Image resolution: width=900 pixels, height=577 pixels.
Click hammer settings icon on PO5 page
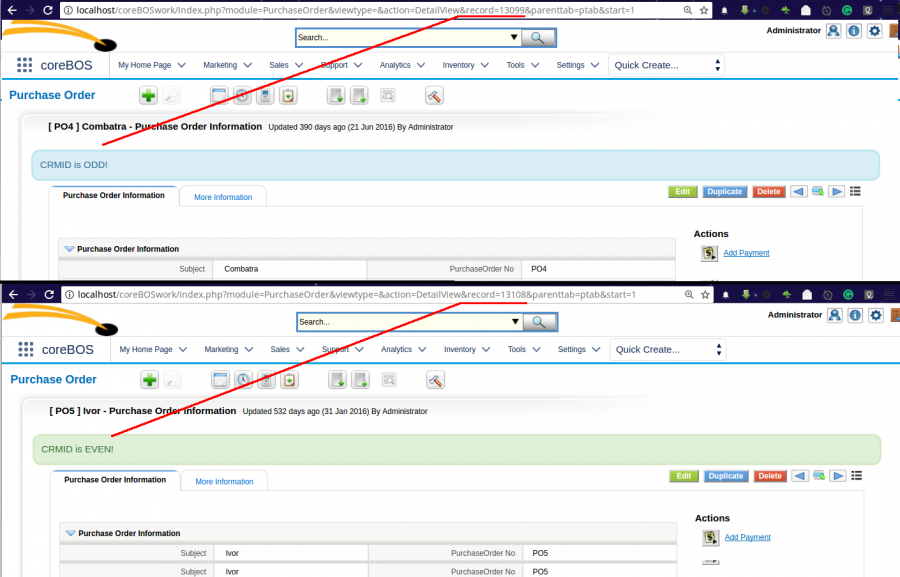pyautogui.click(x=435, y=380)
